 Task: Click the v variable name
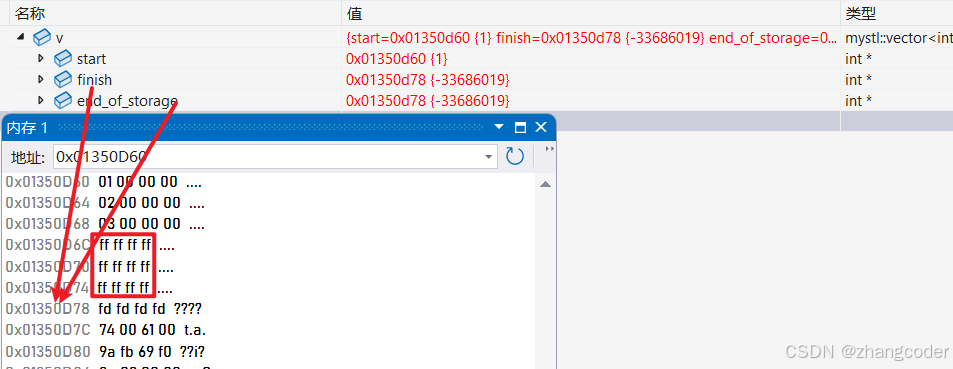[60, 38]
